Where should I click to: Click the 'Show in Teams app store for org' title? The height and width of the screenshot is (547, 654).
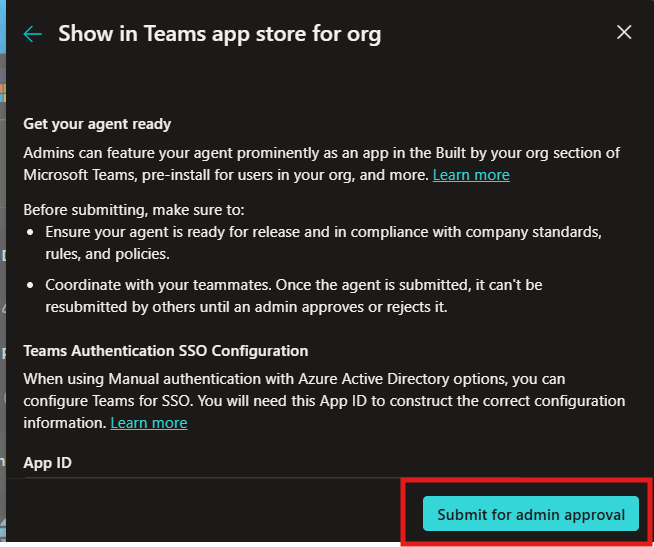point(219,34)
